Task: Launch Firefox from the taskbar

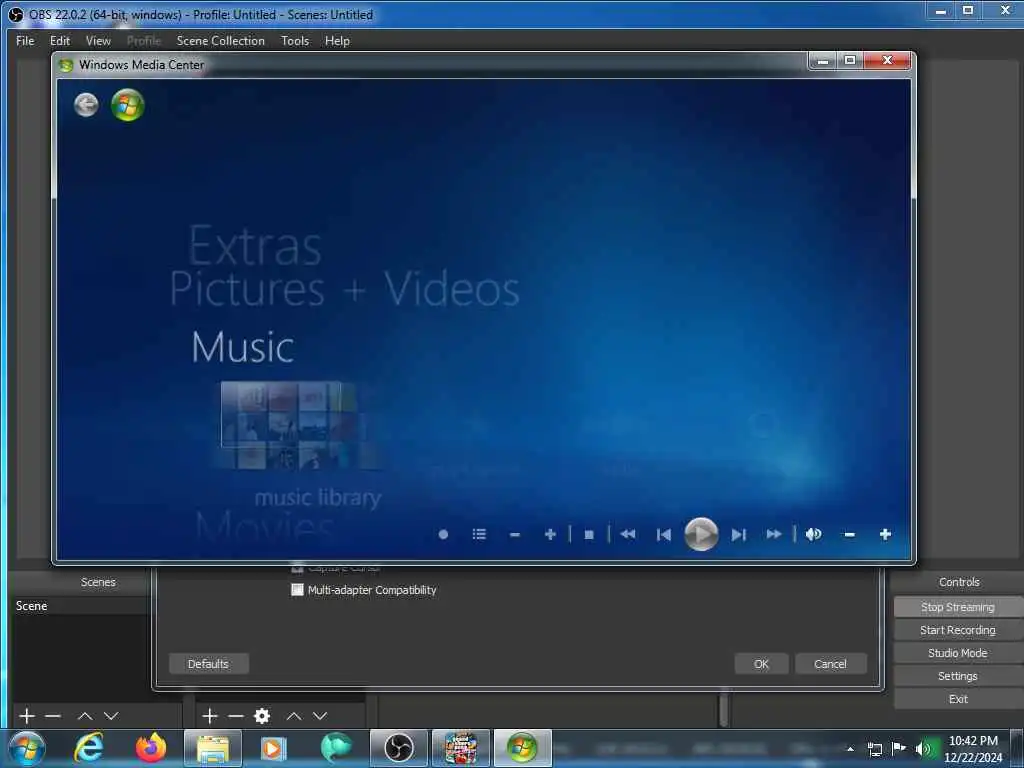Action: coord(151,748)
